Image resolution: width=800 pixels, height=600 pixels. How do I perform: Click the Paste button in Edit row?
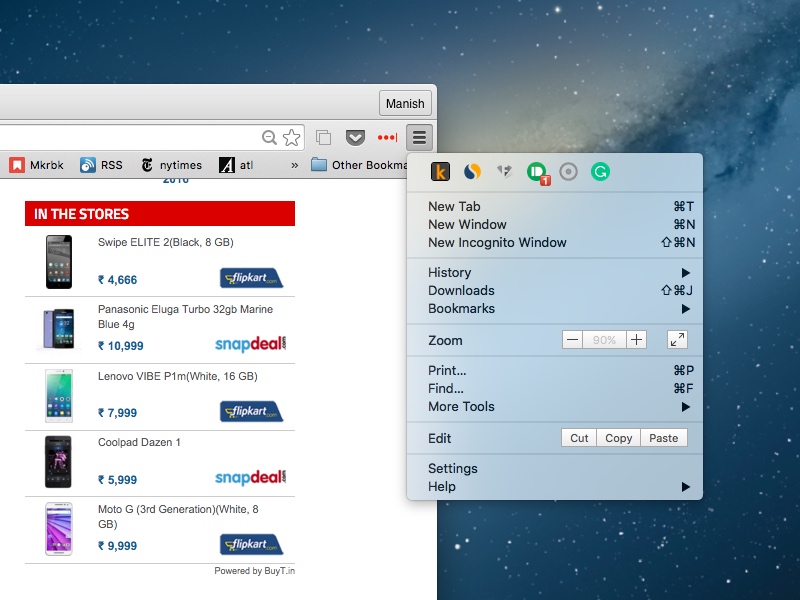663,438
